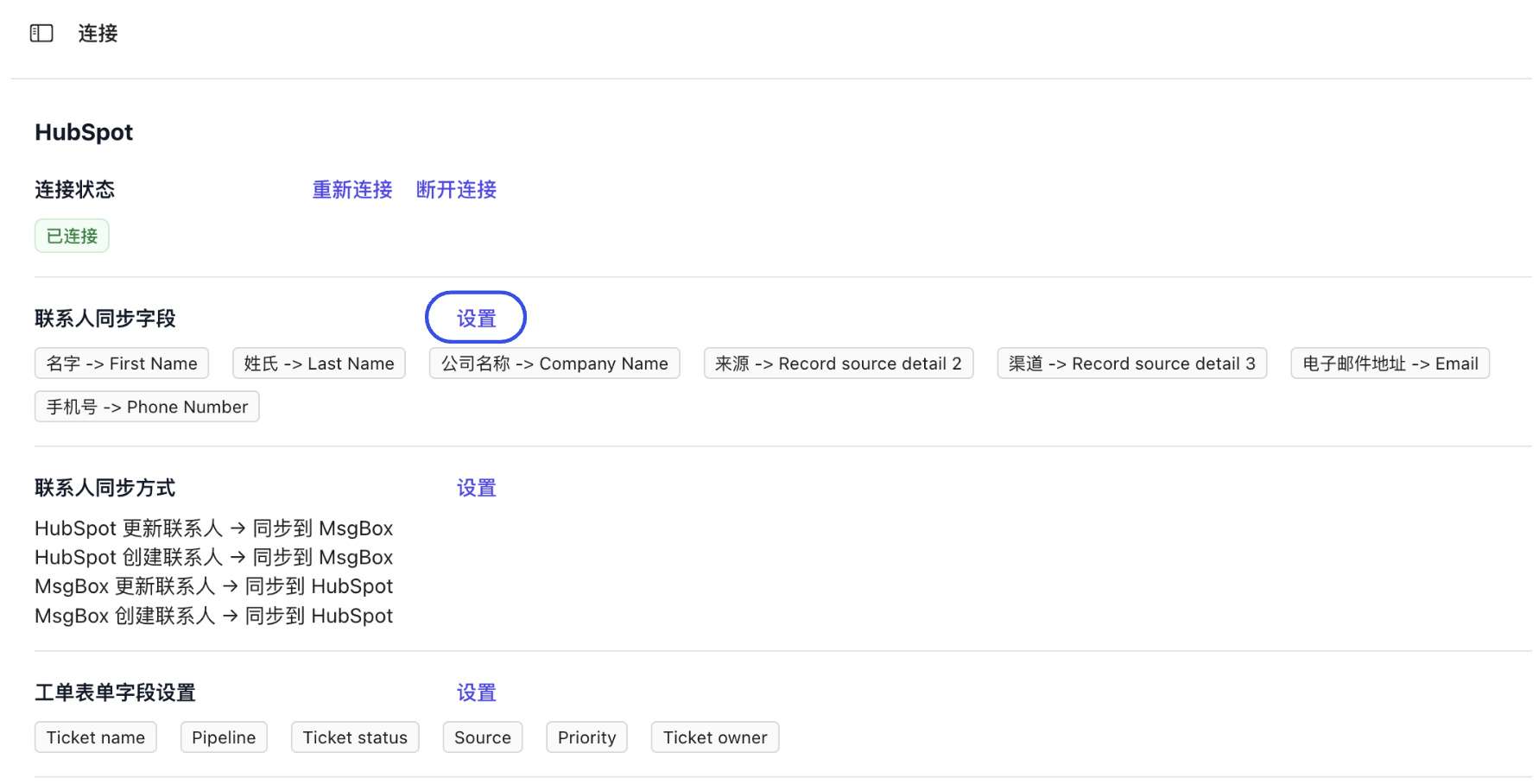Click the 渠道 -> Record source detail 3 mapping
The image size is (1539, 784).
[1132, 363]
